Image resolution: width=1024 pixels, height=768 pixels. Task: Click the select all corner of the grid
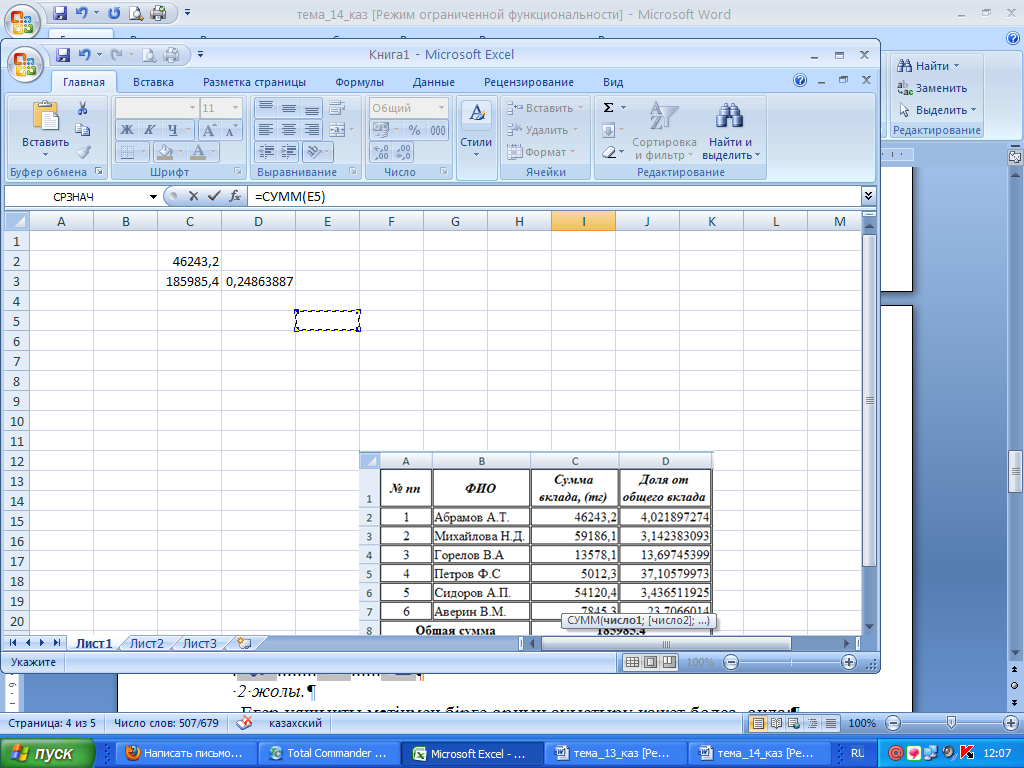click(x=16, y=221)
